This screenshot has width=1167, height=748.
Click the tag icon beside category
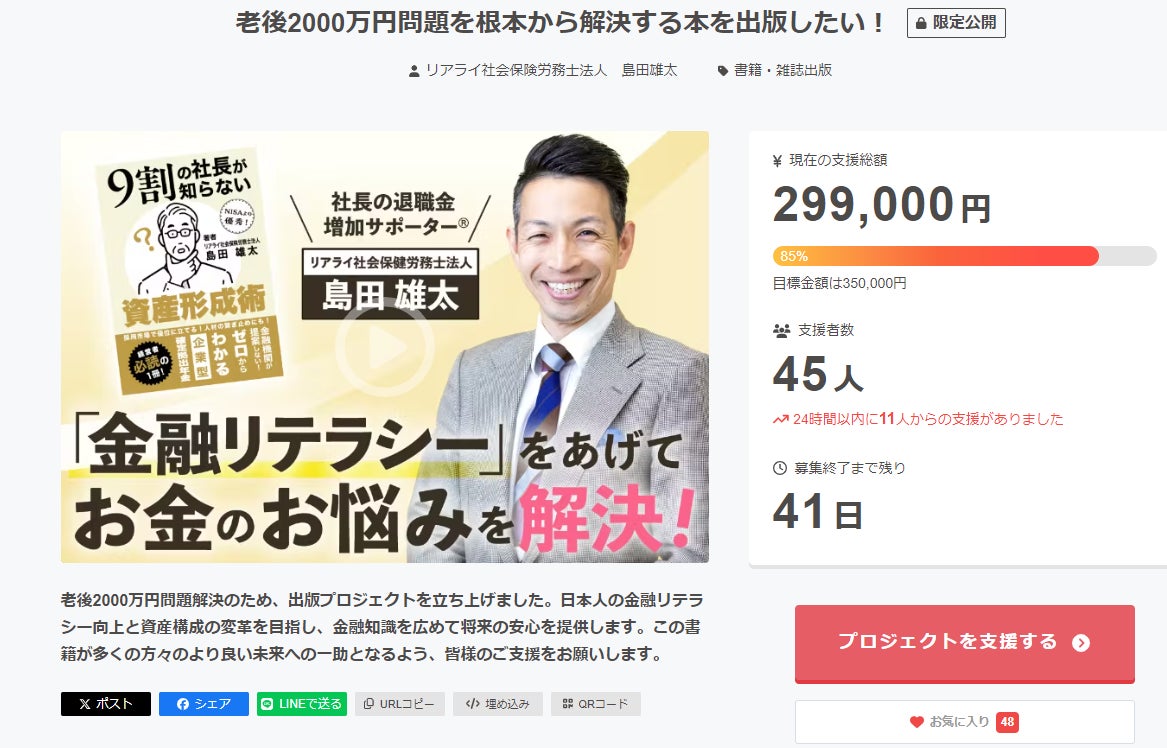click(723, 71)
